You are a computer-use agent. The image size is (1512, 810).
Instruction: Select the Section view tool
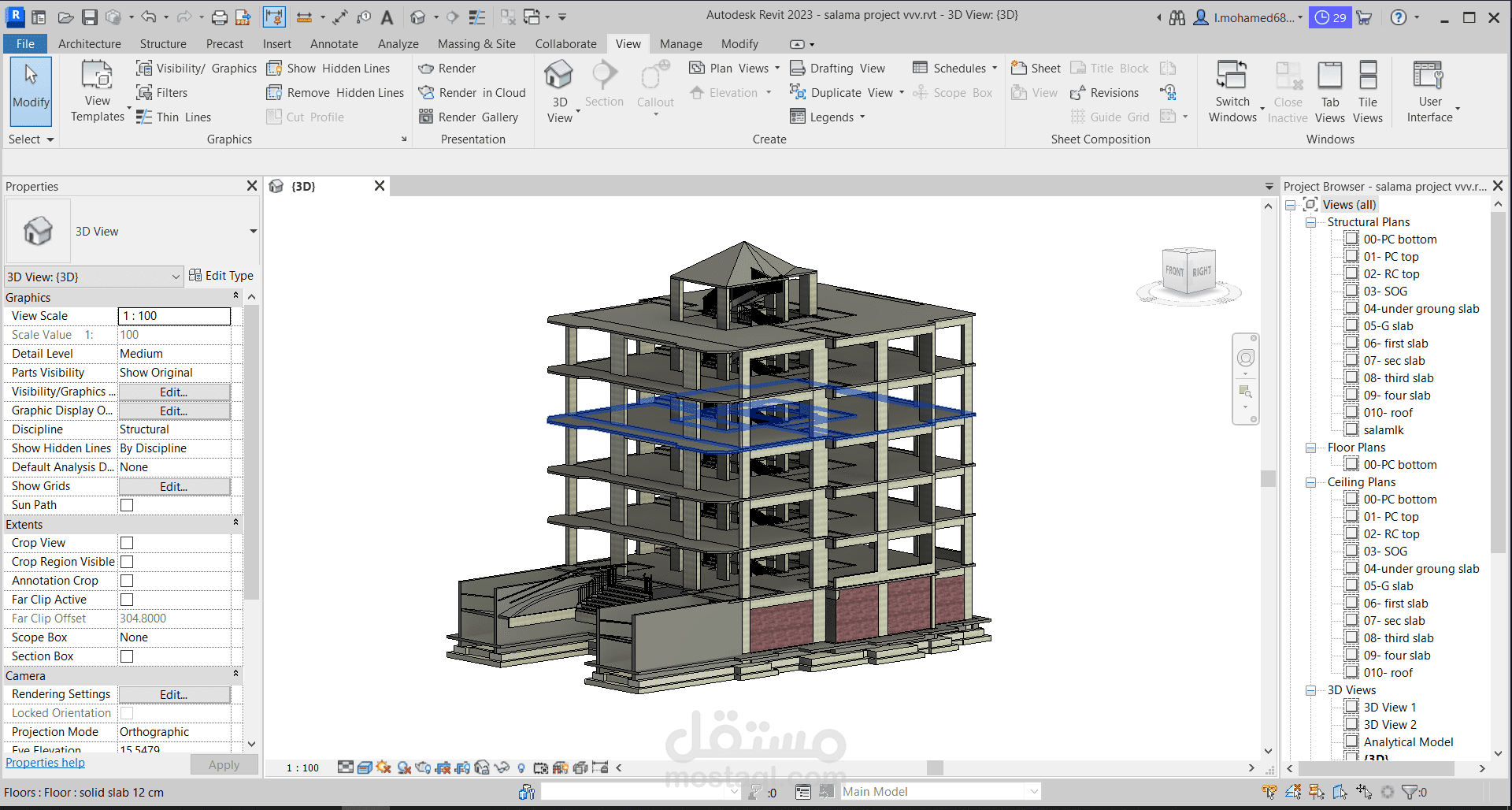[x=604, y=87]
